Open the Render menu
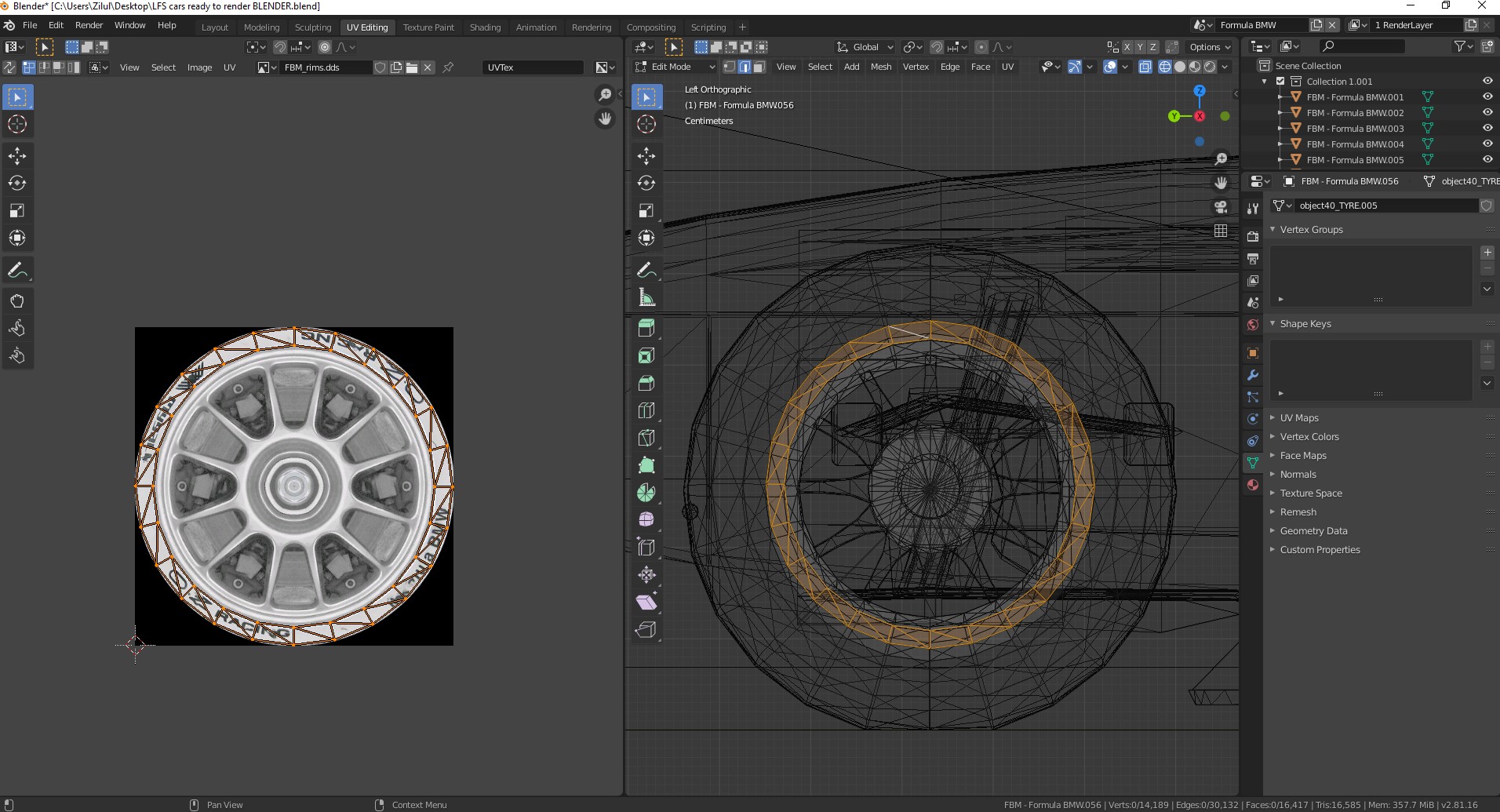1500x812 pixels. (x=89, y=25)
